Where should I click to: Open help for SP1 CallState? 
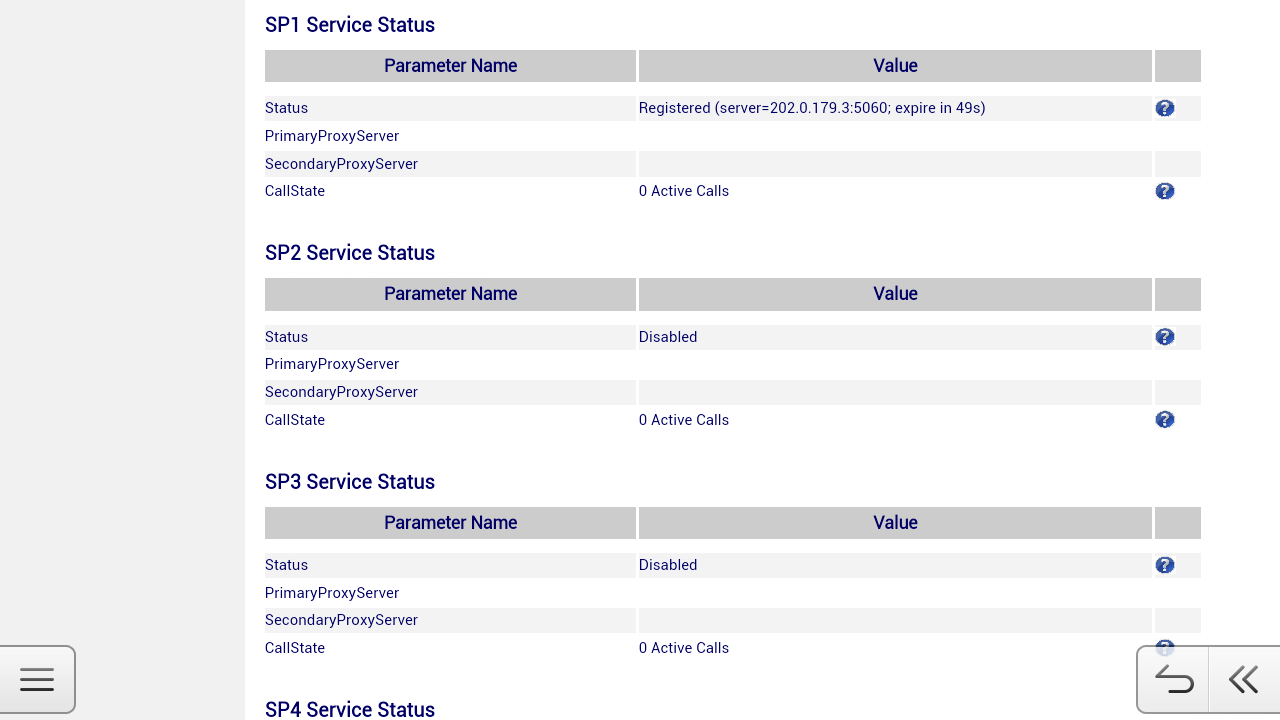(x=1165, y=191)
